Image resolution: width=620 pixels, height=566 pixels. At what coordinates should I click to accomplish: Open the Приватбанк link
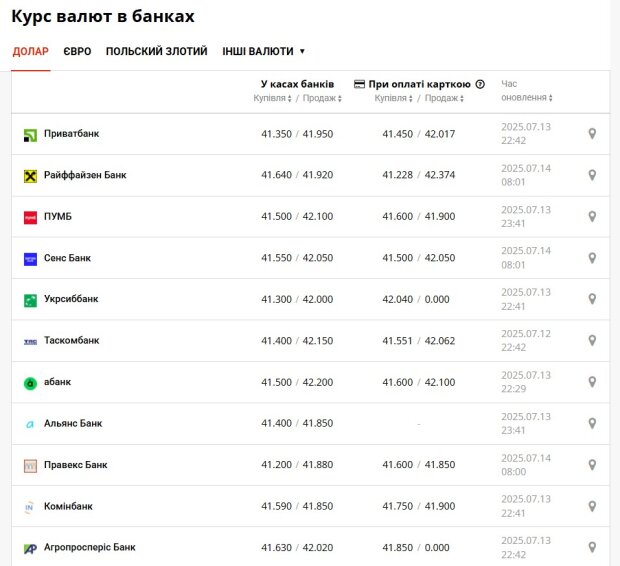point(72,134)
